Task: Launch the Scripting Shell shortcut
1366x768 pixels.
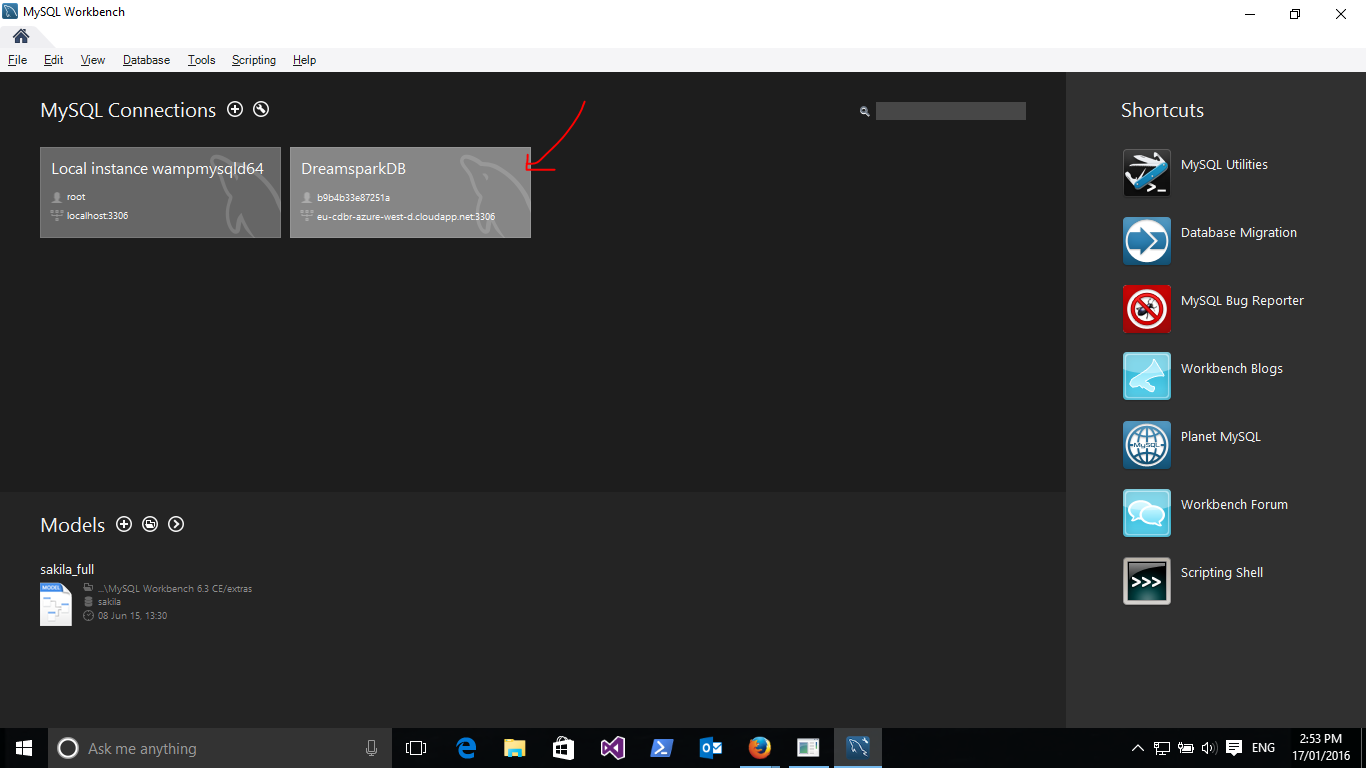Action: [1146, 581]
